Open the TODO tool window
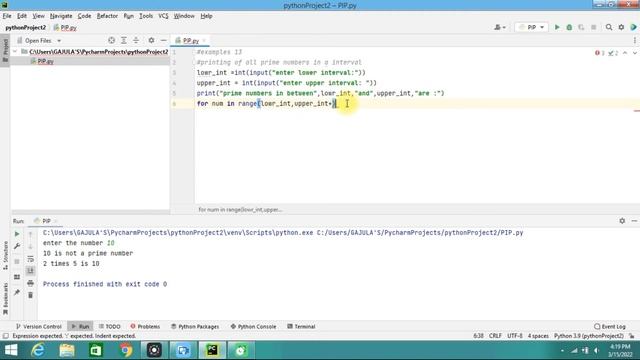640x360 pixels. pos(110,327)
